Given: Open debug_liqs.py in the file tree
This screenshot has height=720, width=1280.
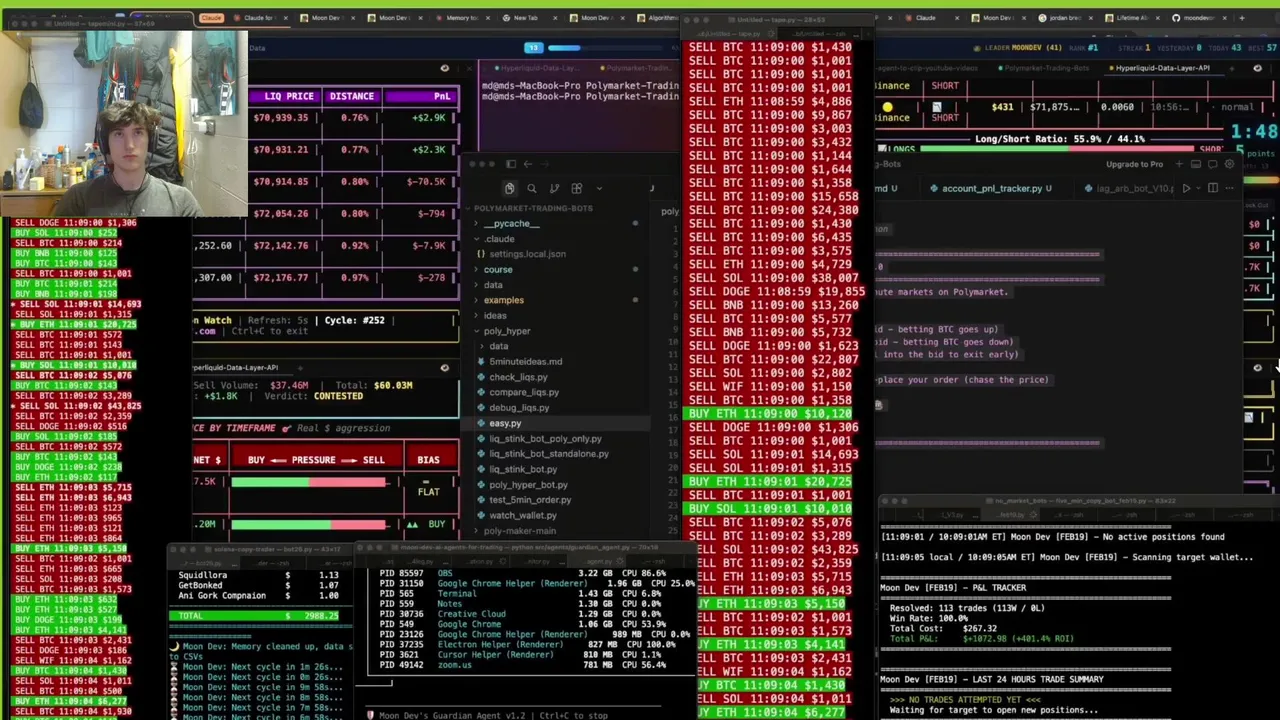Looking at the screenshot, I should point(519,408).
